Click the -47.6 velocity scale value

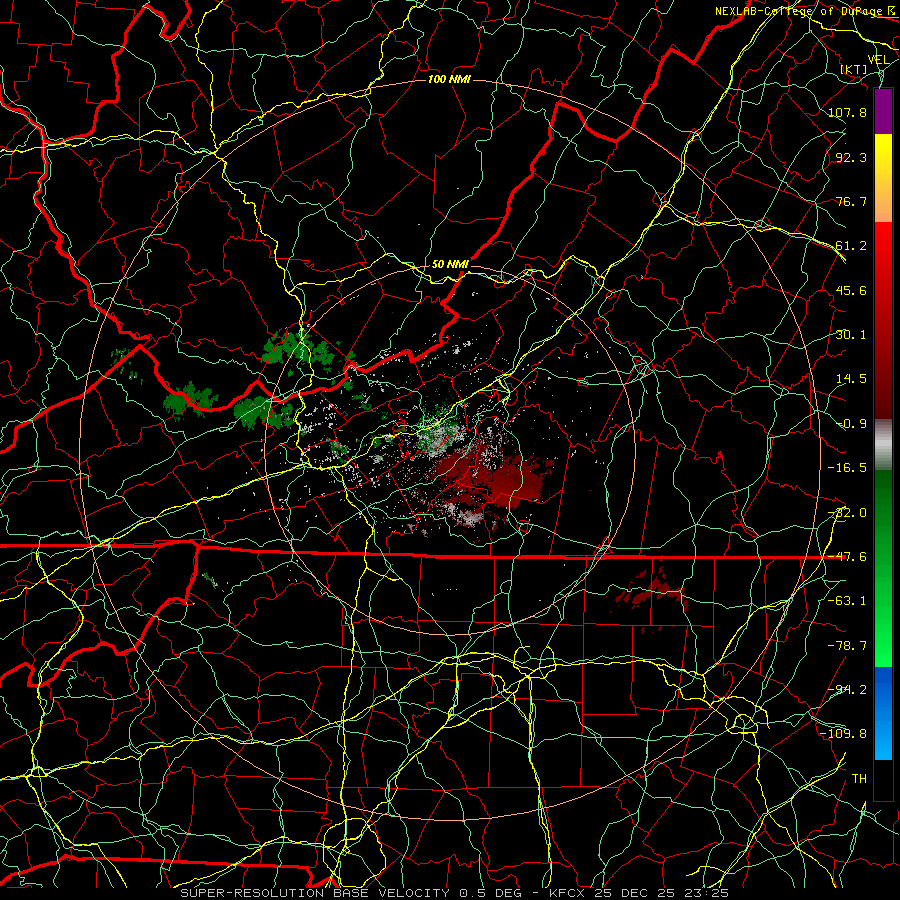[847, 557]
